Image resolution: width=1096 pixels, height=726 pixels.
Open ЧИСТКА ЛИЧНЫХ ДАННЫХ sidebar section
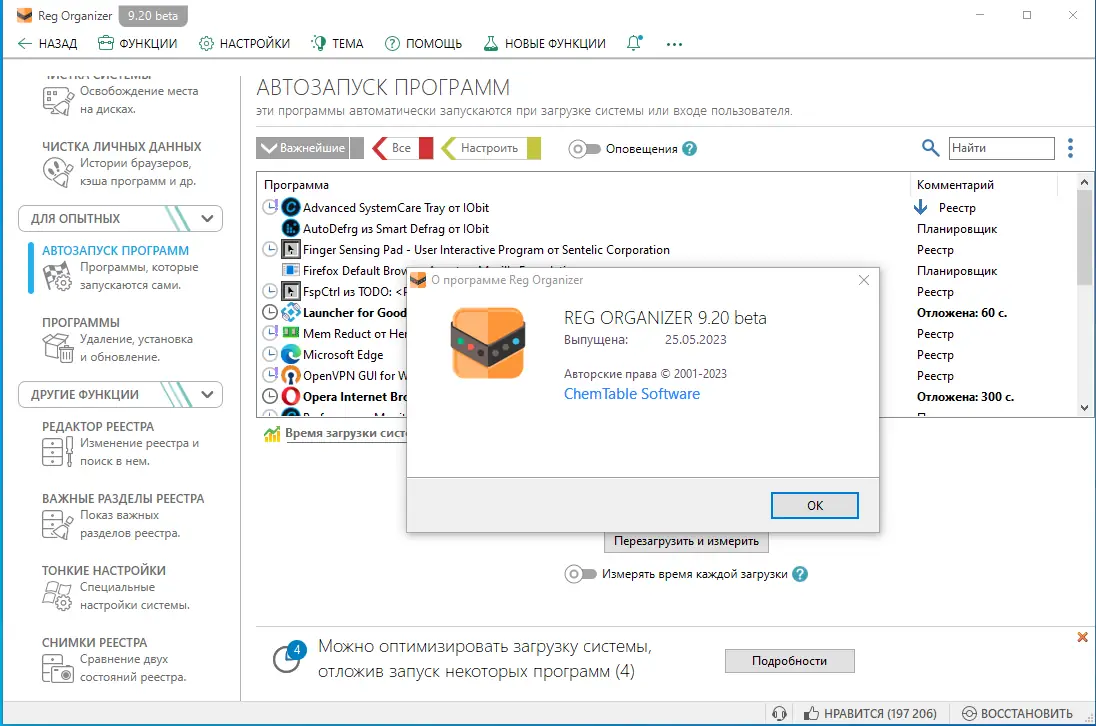click(122, 147)
